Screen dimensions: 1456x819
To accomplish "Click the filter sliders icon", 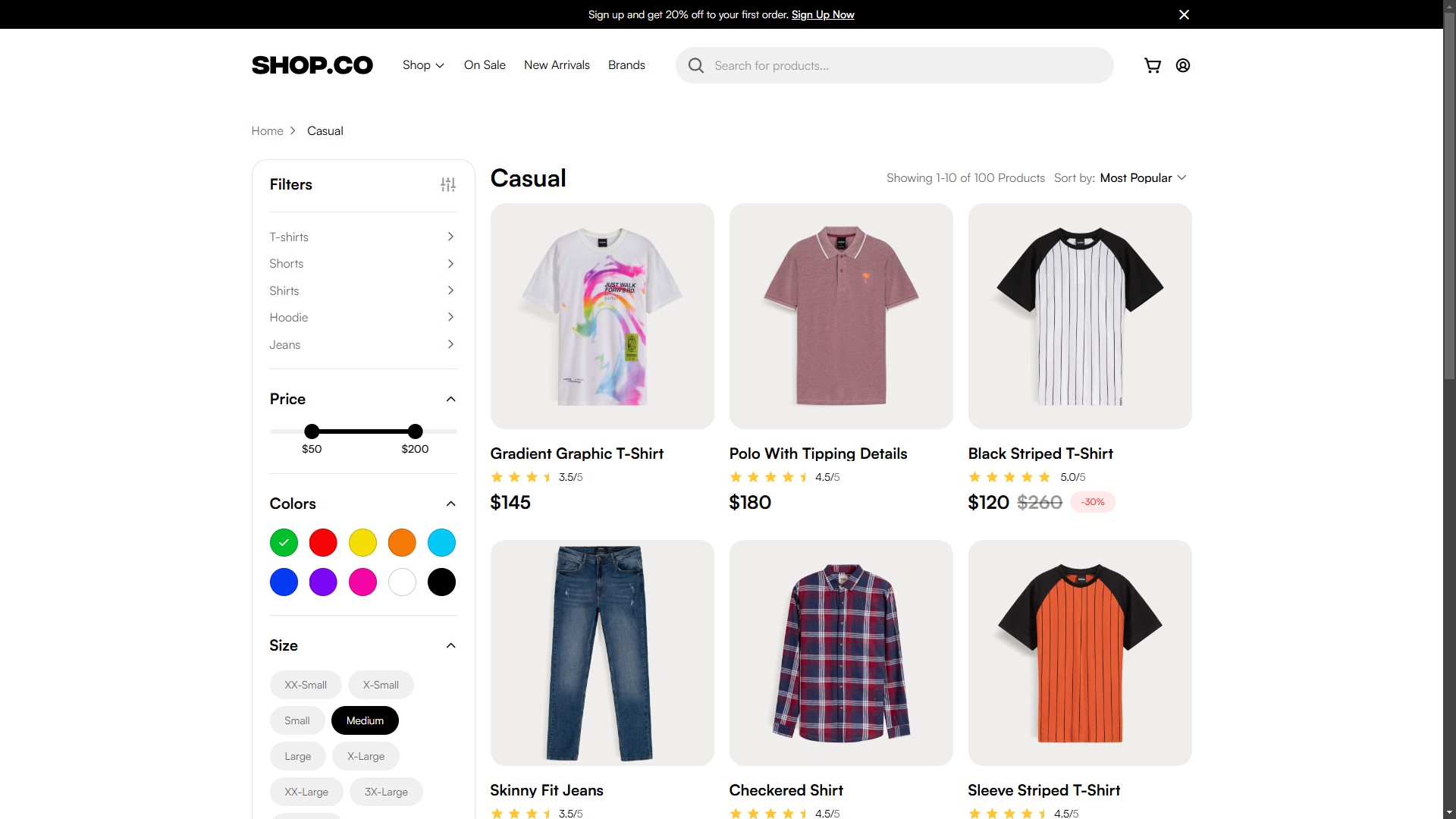I will click(448, 184).
